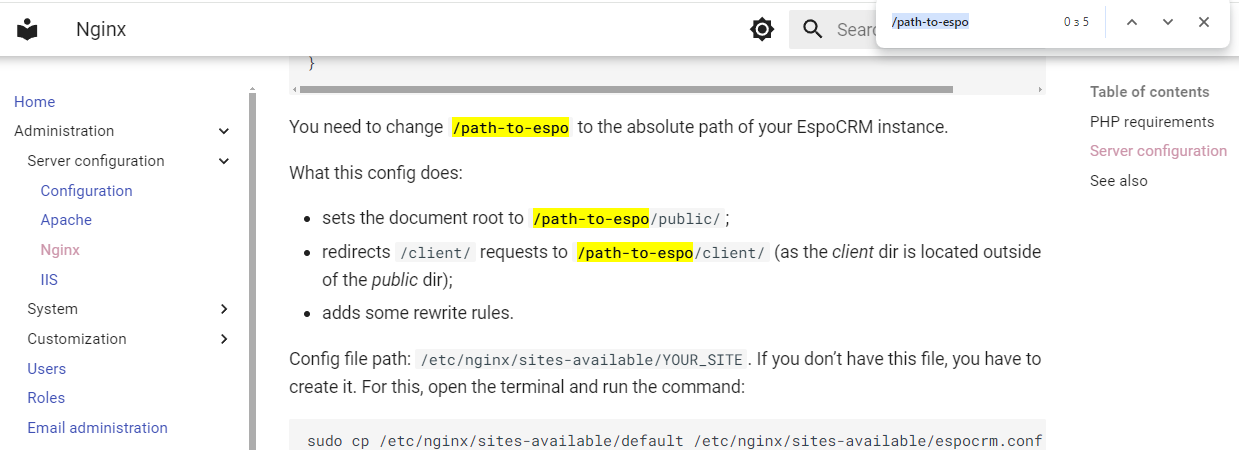The width and height of the screenshot is (1239, 450).
Task: Open the Home link in sidebar
Action: coord(35,102)
